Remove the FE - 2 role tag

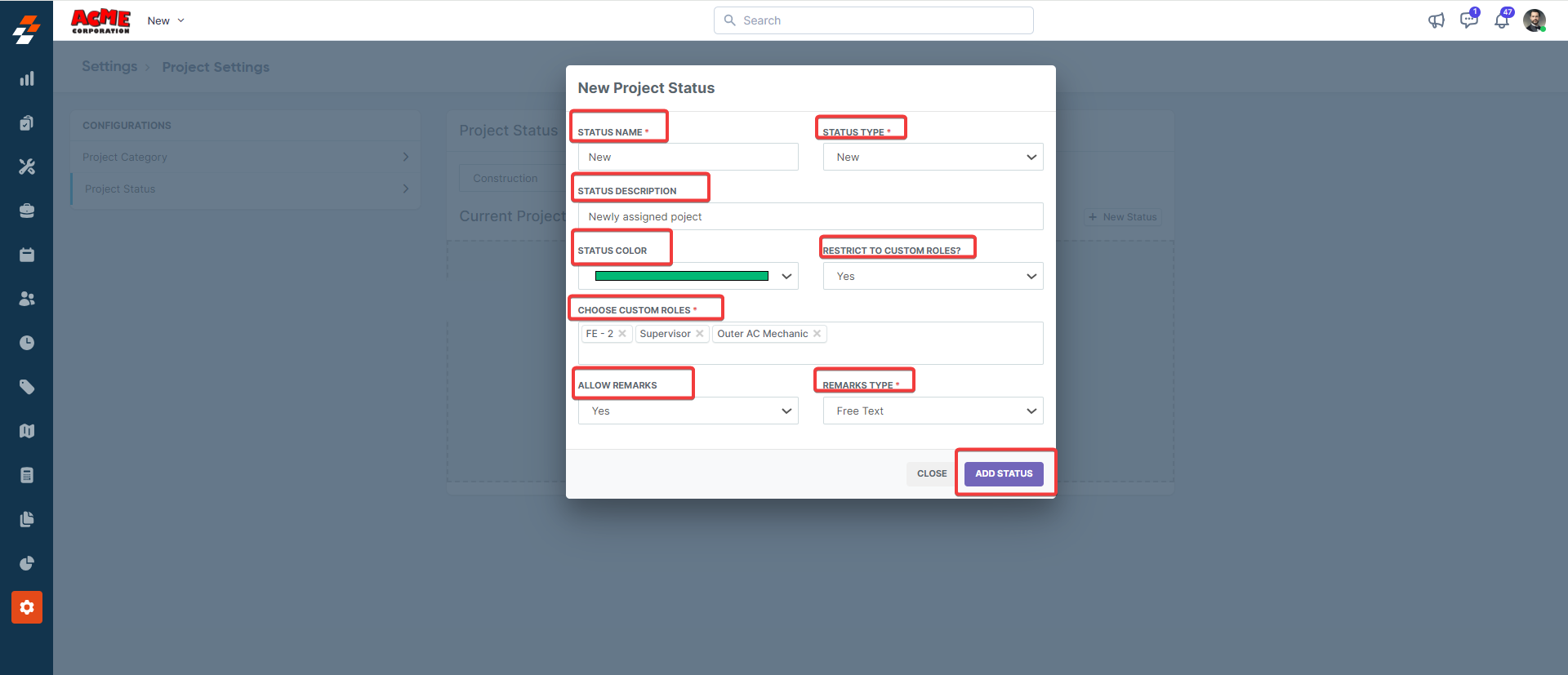pyautogui.click(x=622, y=334)
